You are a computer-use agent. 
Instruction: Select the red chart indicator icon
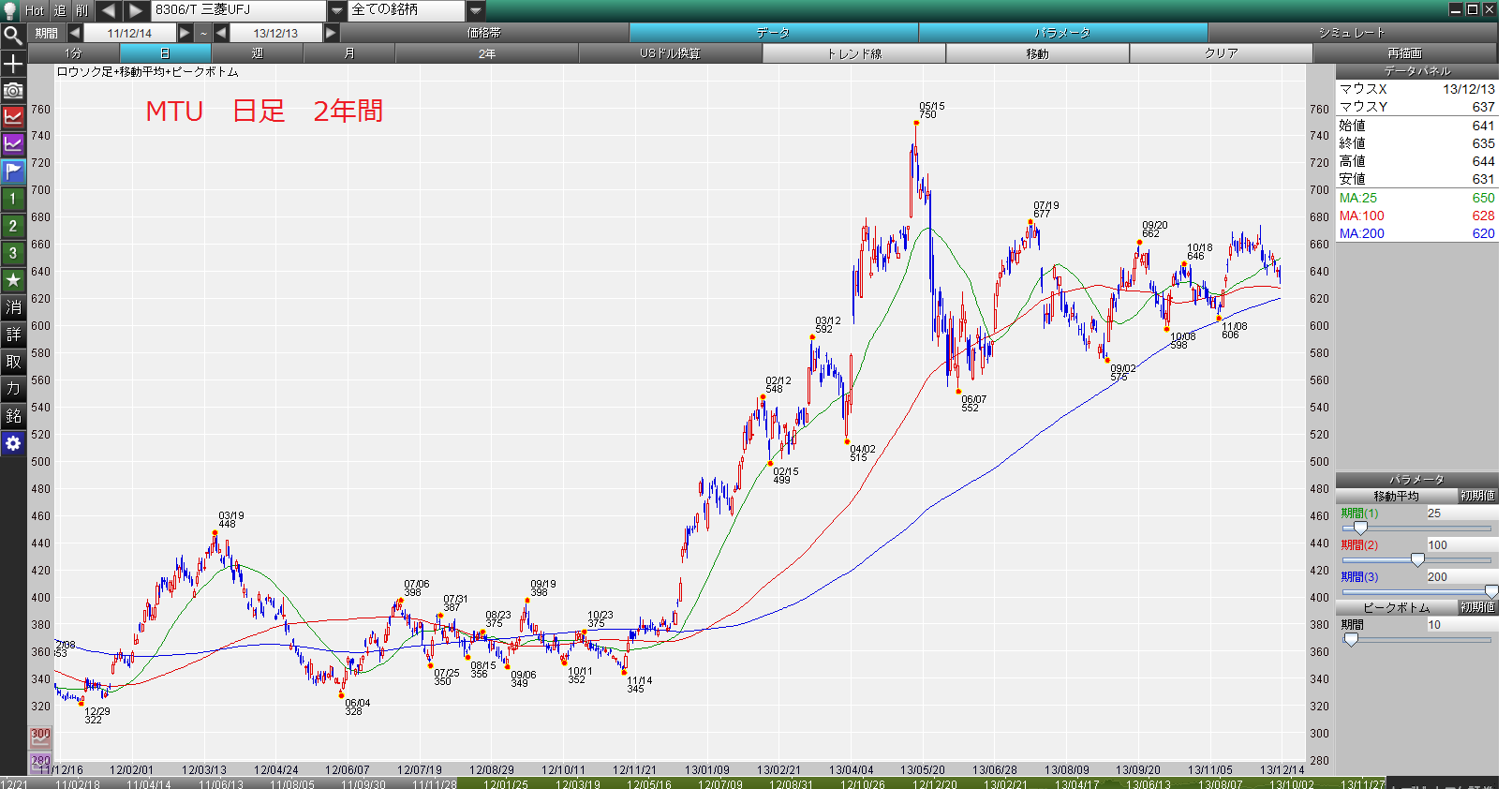click(x=13, y=117)
